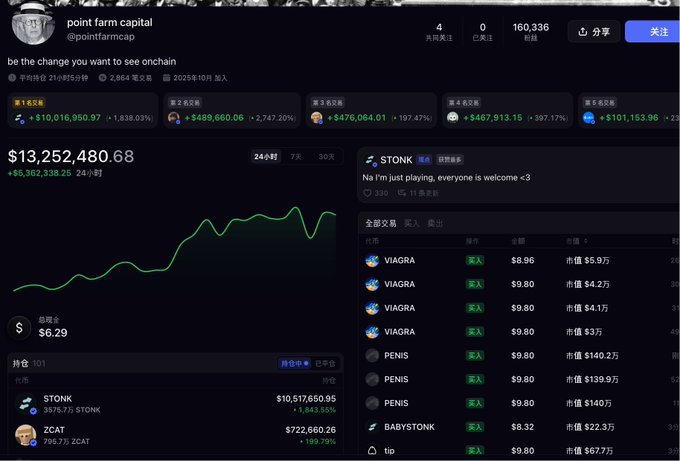Click the green portfolio performance line chart

[x=175, y=249]
